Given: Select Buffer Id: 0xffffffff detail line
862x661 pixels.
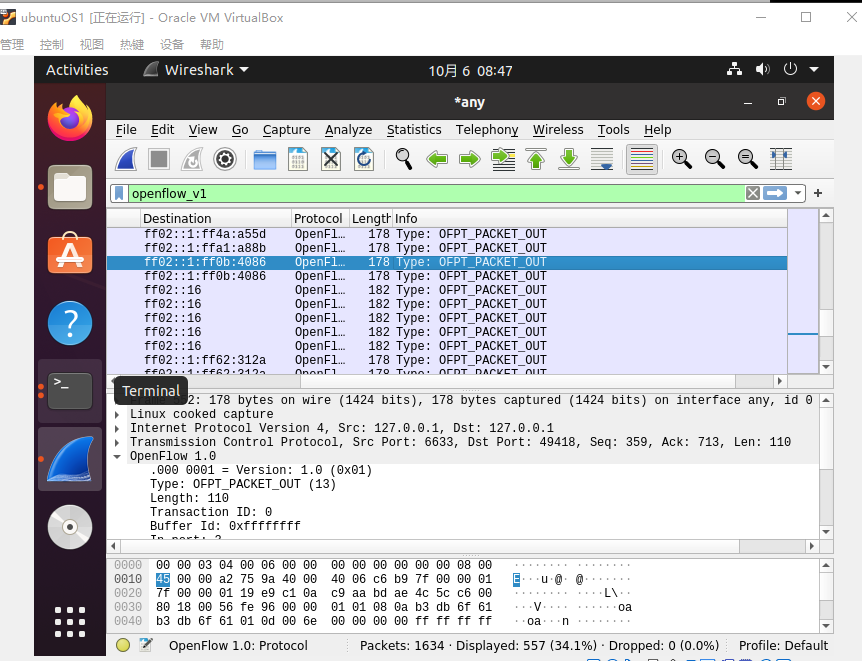Looking at the screenshot, I should point(225,526).
